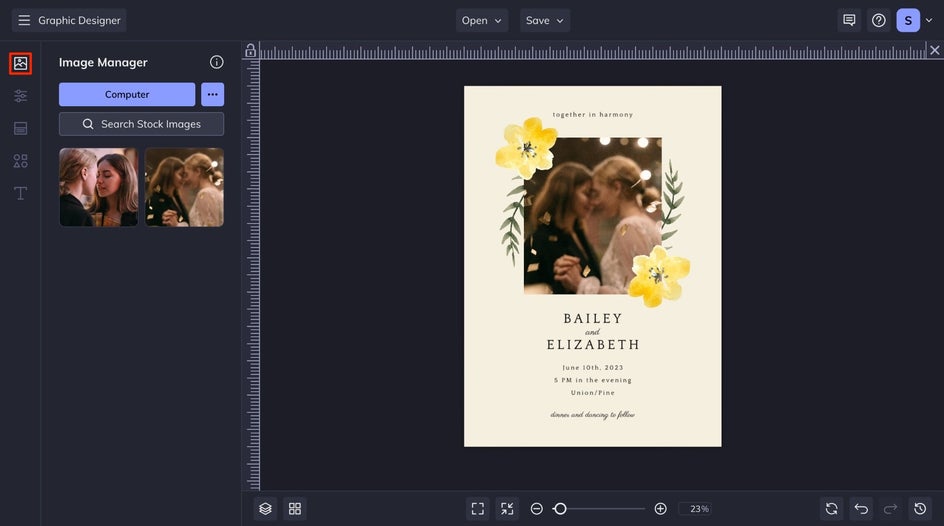Select the couple photo on invitation
944x526 pixels.
tap(593, 216)
